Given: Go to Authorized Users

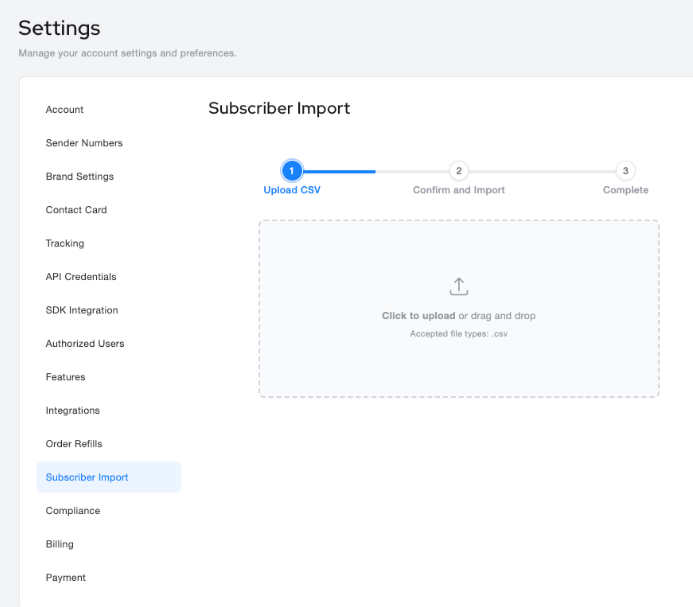Looking at the screenshot, I should click(85, 344).
